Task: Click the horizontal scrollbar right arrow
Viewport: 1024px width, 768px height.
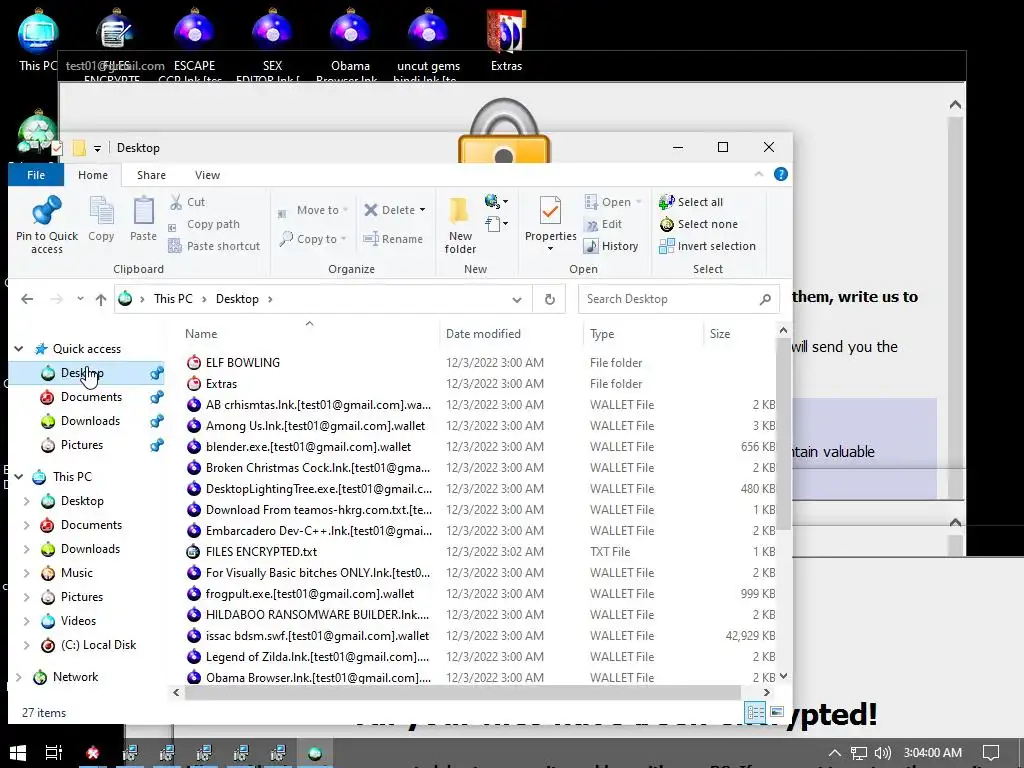Action: (766, 692)
